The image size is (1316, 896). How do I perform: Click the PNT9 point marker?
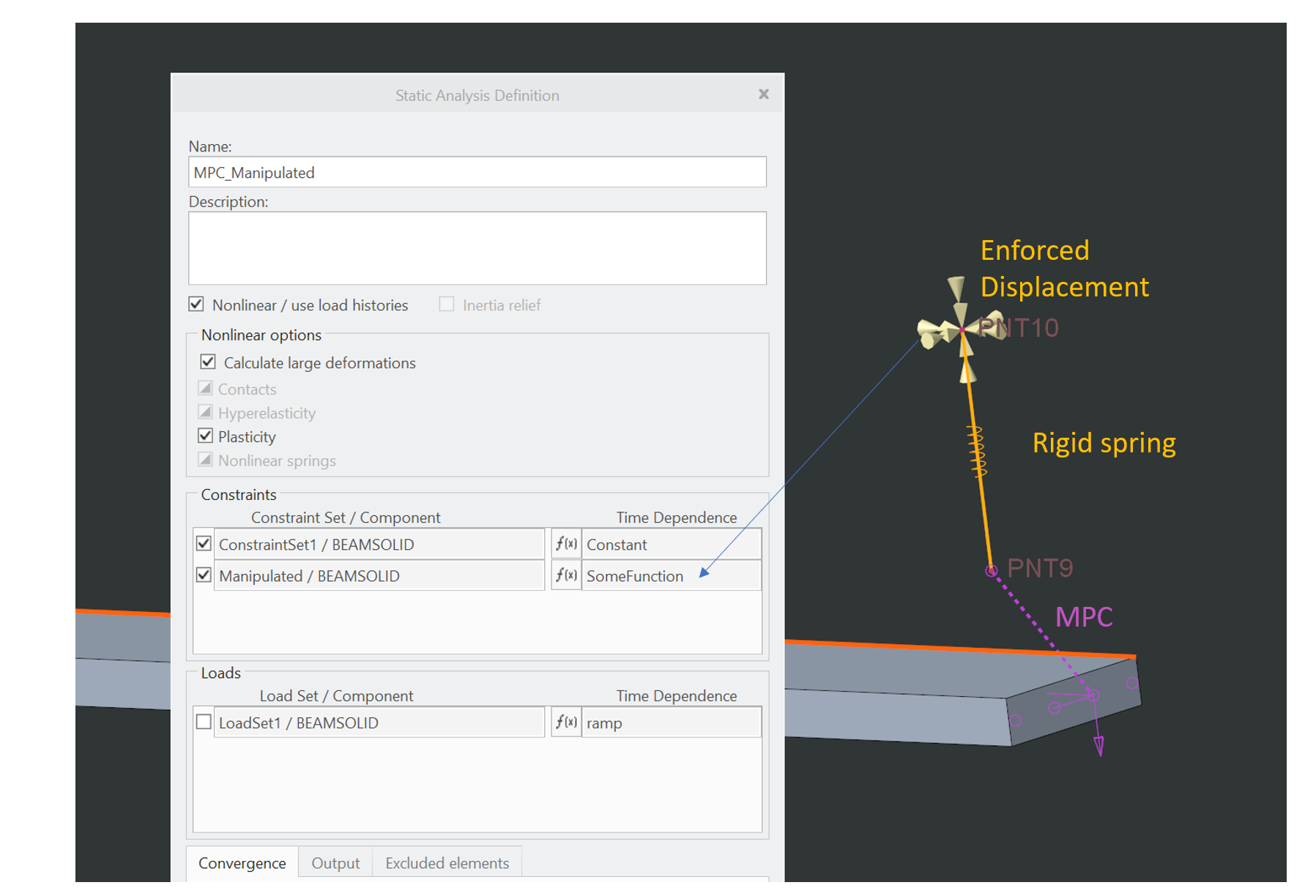992,570
